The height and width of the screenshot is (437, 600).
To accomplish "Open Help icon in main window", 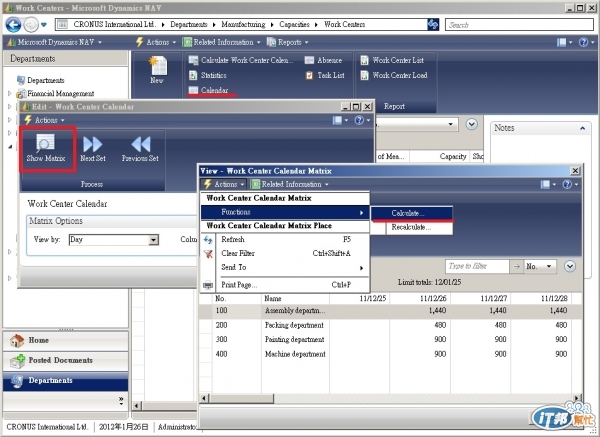I will tap(585, 42).
